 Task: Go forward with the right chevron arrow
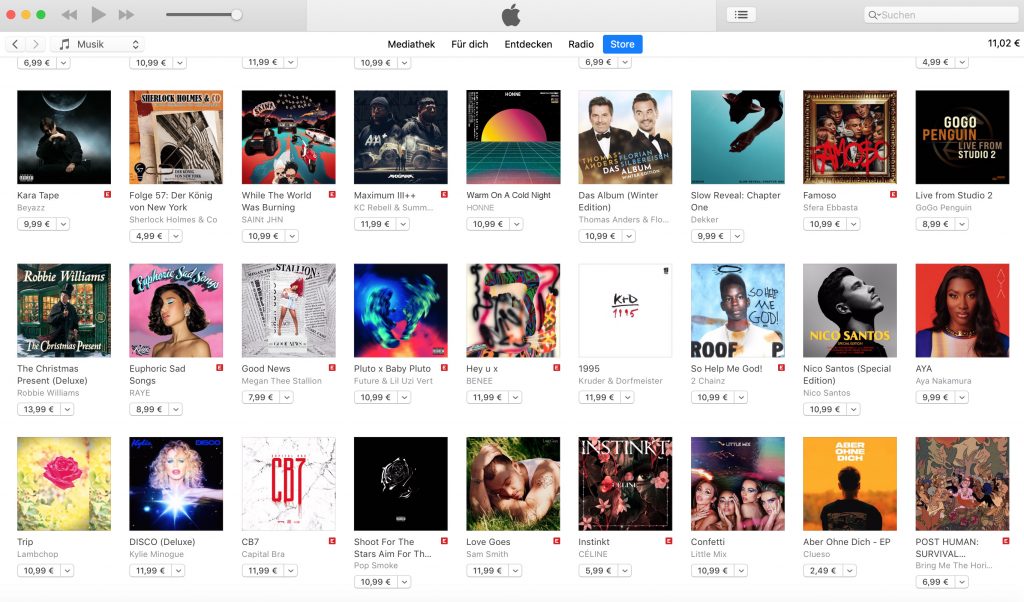tap(36, 44)
